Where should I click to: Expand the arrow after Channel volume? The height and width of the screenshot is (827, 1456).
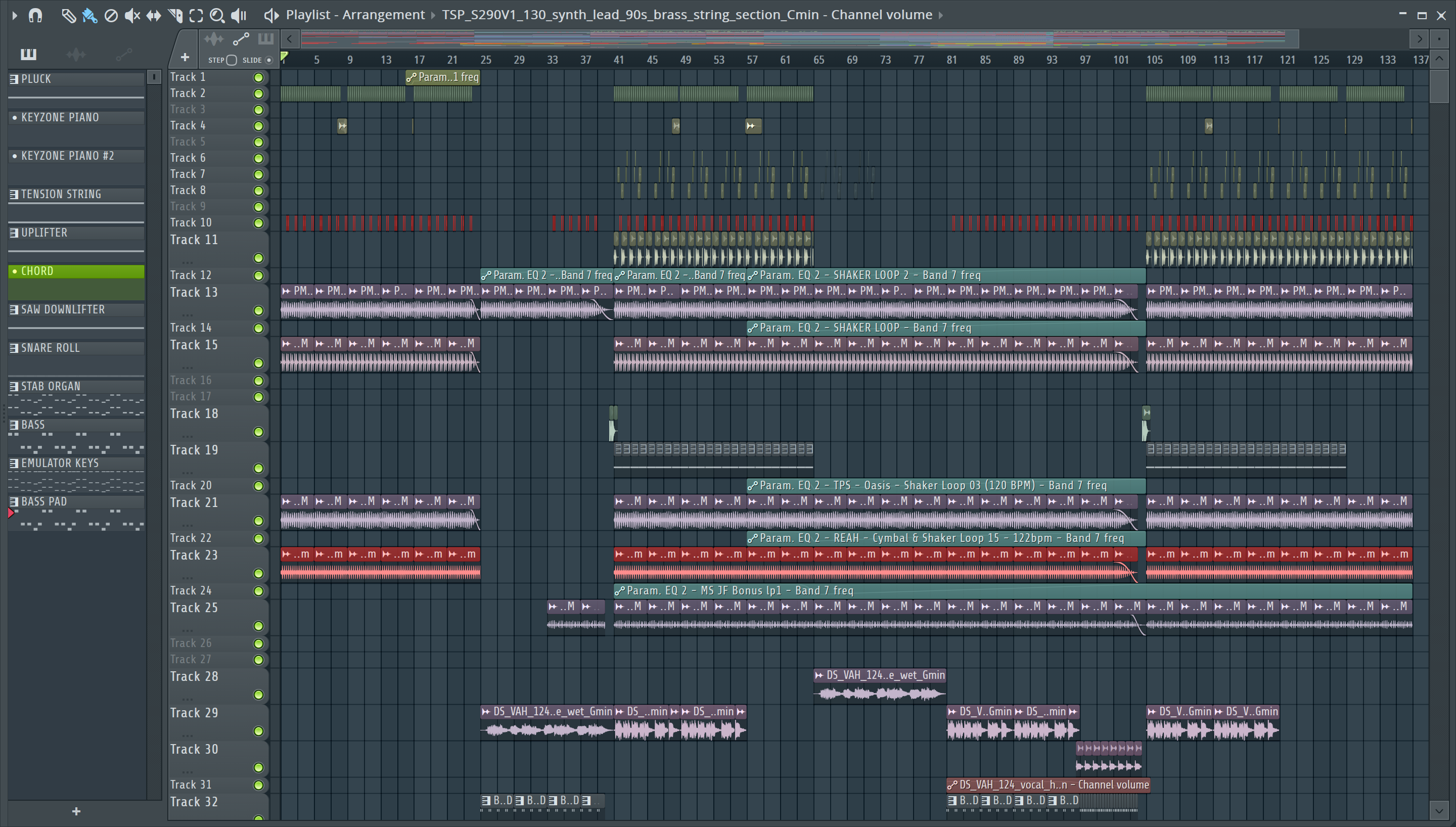pos(941,15)
